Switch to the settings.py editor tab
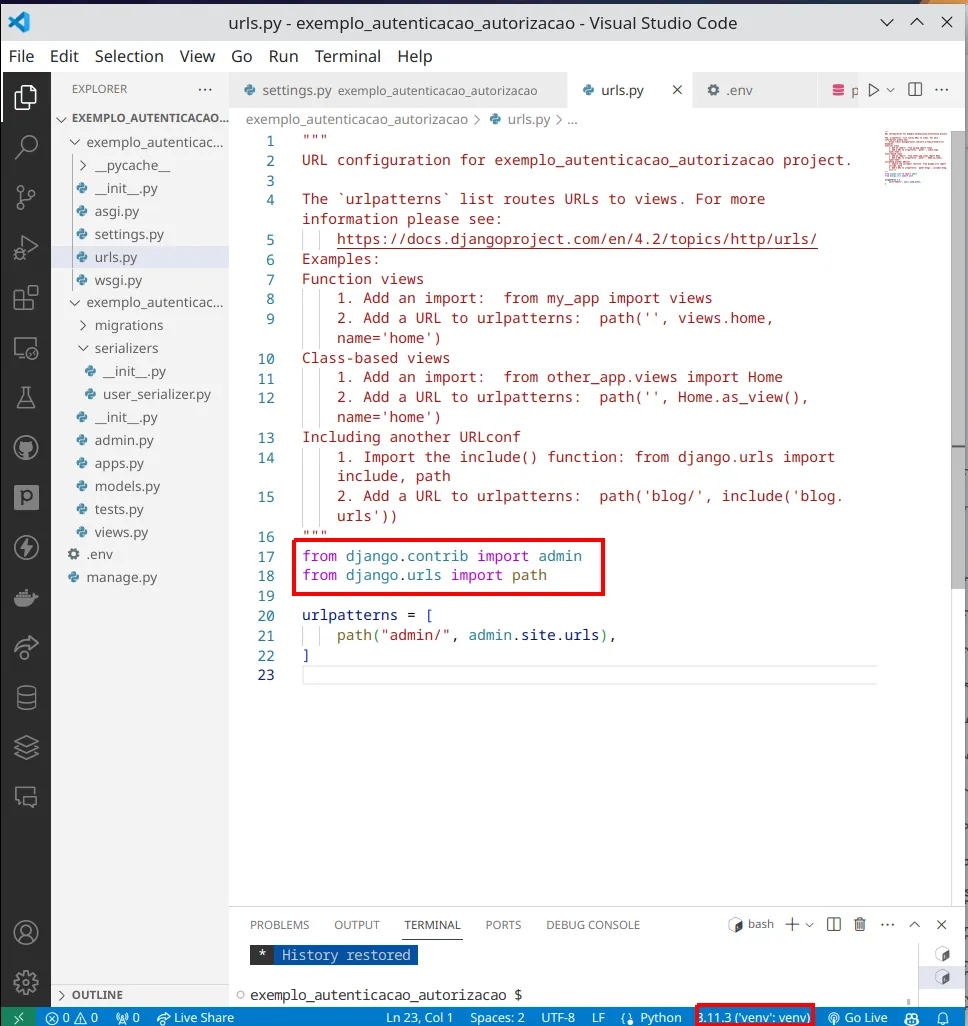The height and width of the screenshot is (1026, 968). [x=398, y=90]
